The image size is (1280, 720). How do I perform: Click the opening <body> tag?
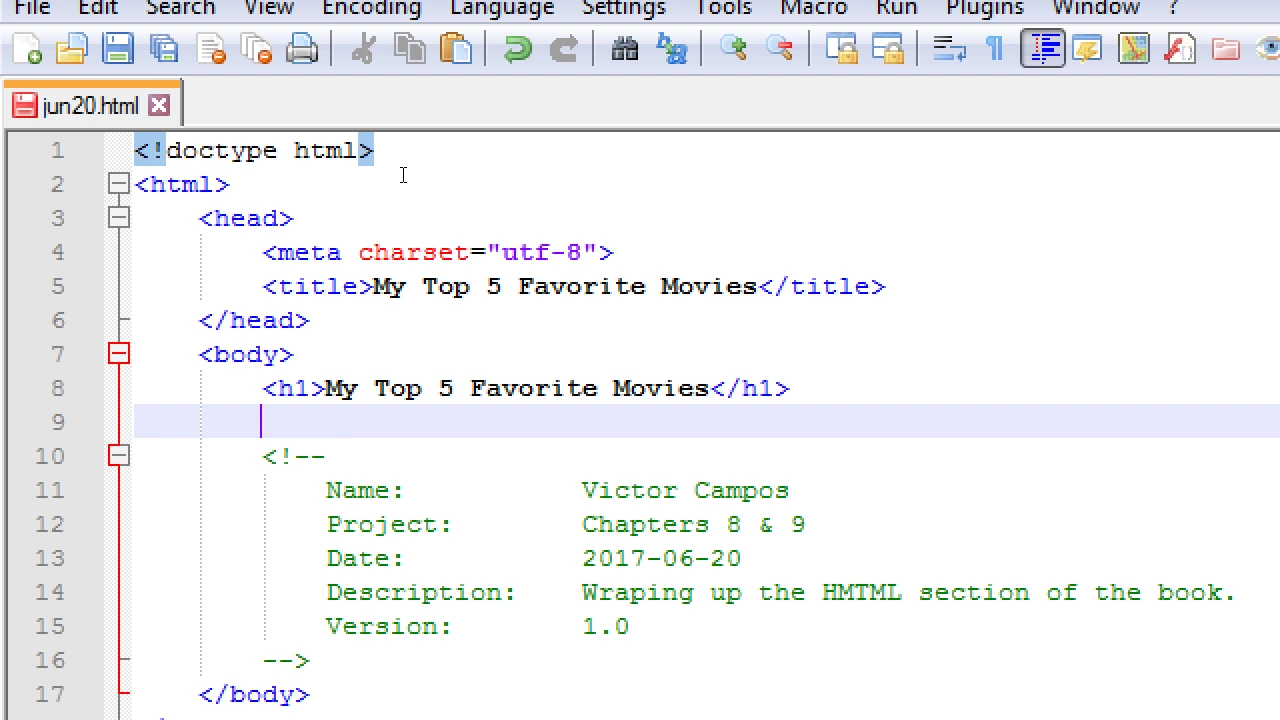pyautogui.click(x=246, y=354)
